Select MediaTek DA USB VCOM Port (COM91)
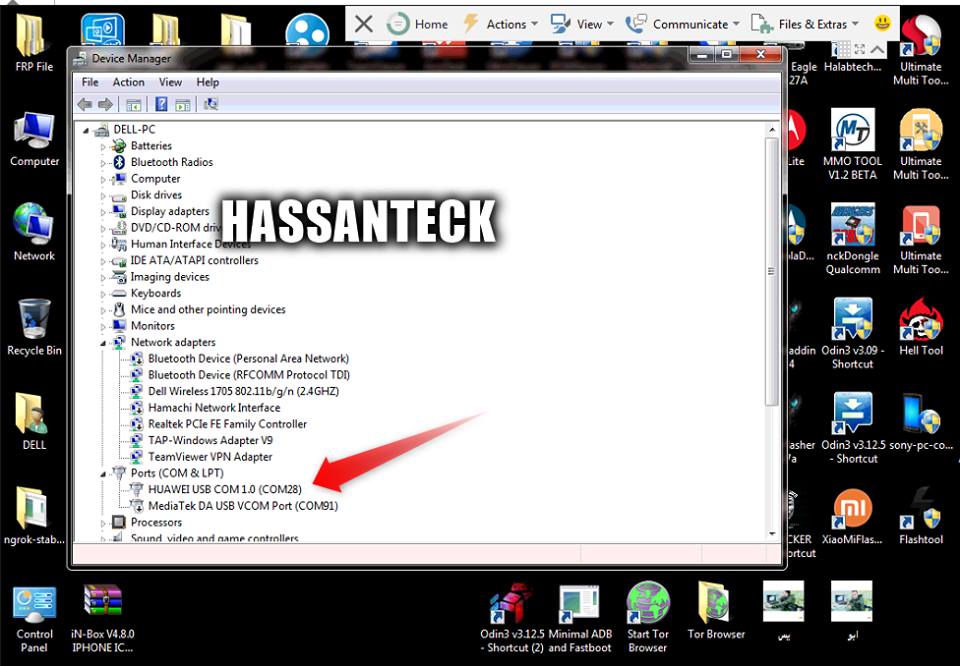 243,506
